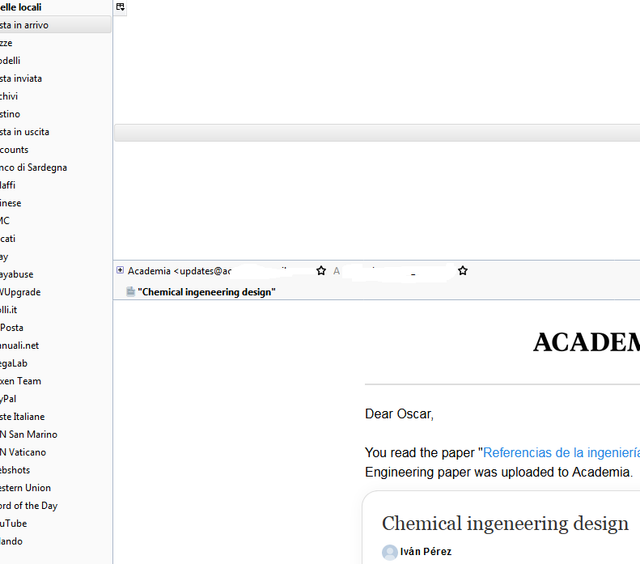Open the Chemical ingeneering design paper title

click(x=505, y=523)
